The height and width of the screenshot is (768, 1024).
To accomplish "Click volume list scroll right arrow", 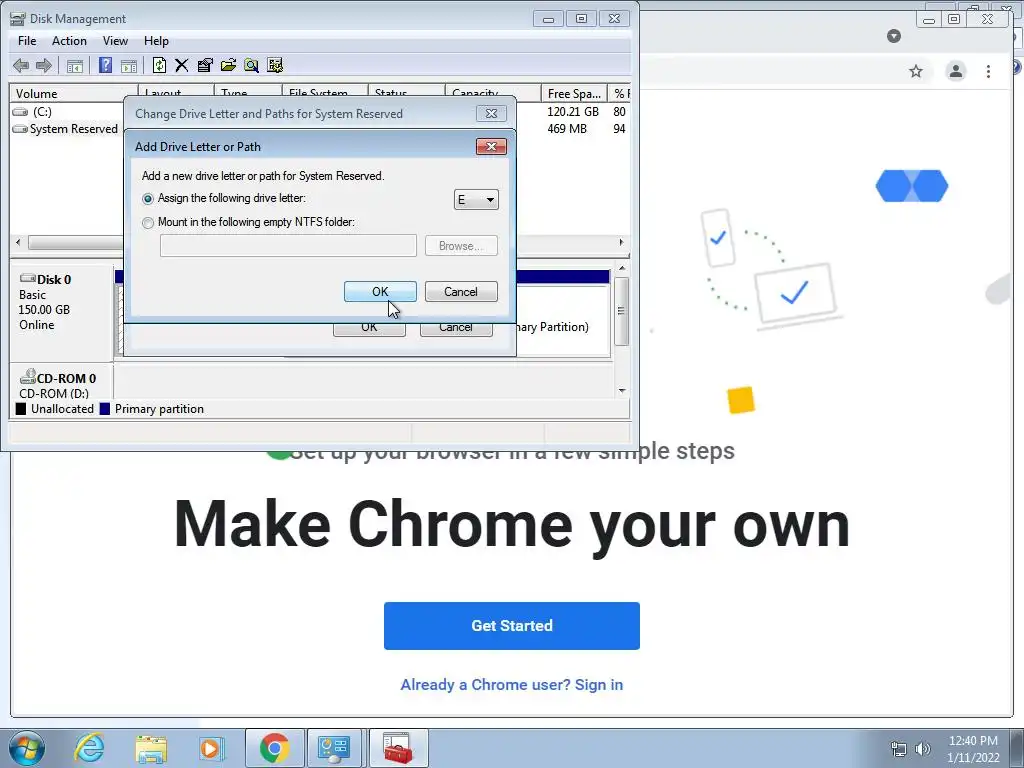I will (x=621, y=242).
